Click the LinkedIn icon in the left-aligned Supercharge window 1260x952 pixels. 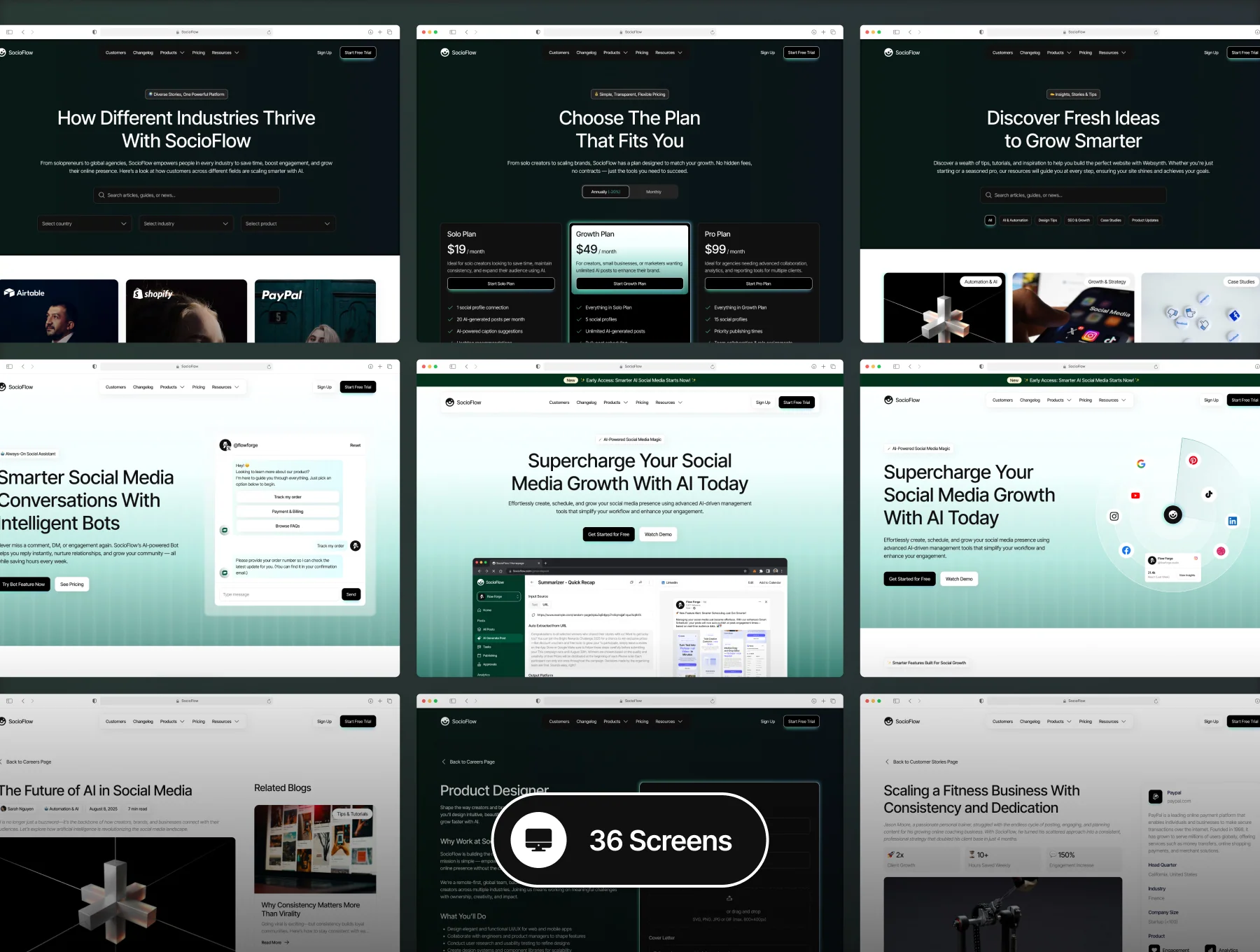1233,521
